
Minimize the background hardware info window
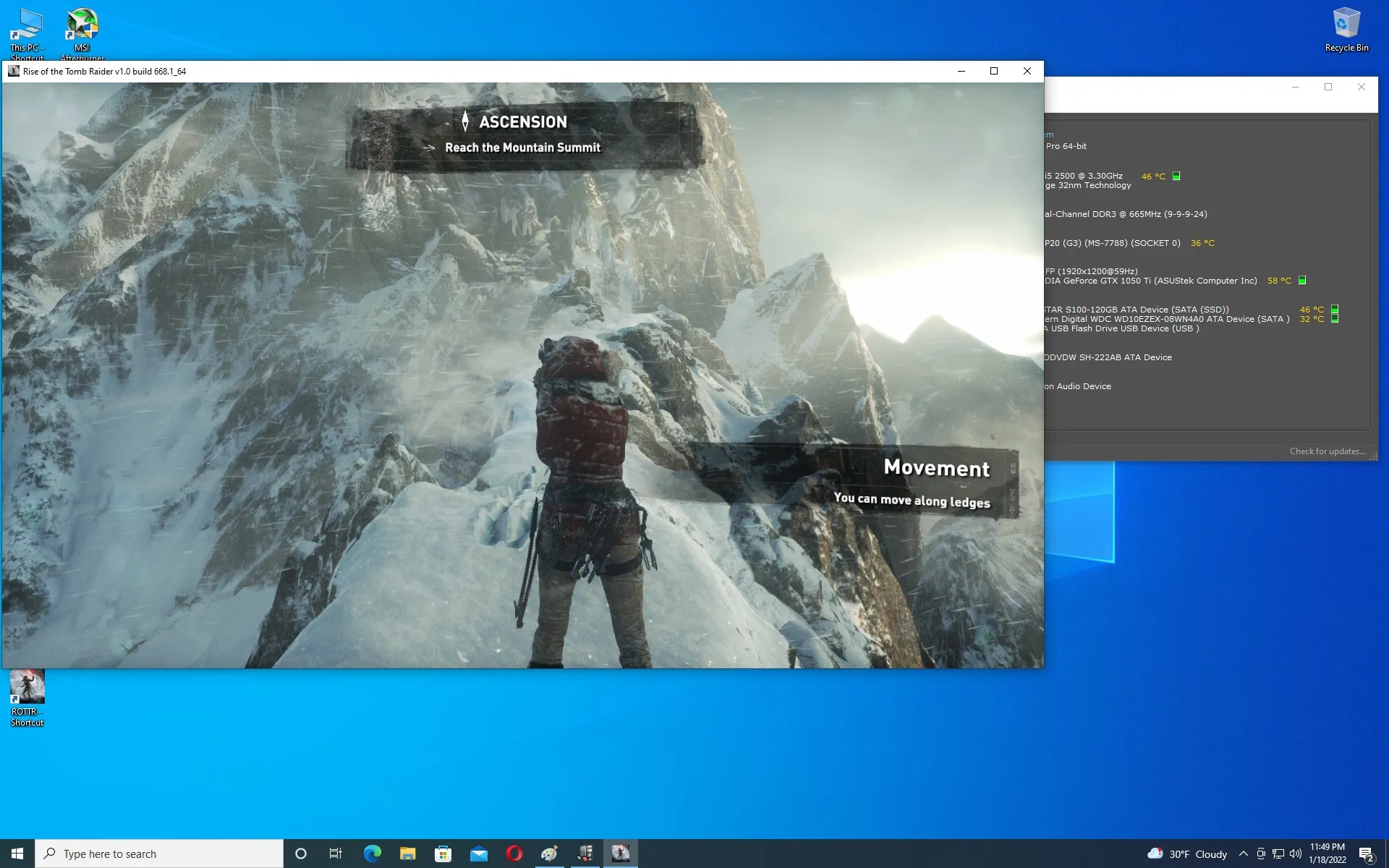tap(1296, 87)
